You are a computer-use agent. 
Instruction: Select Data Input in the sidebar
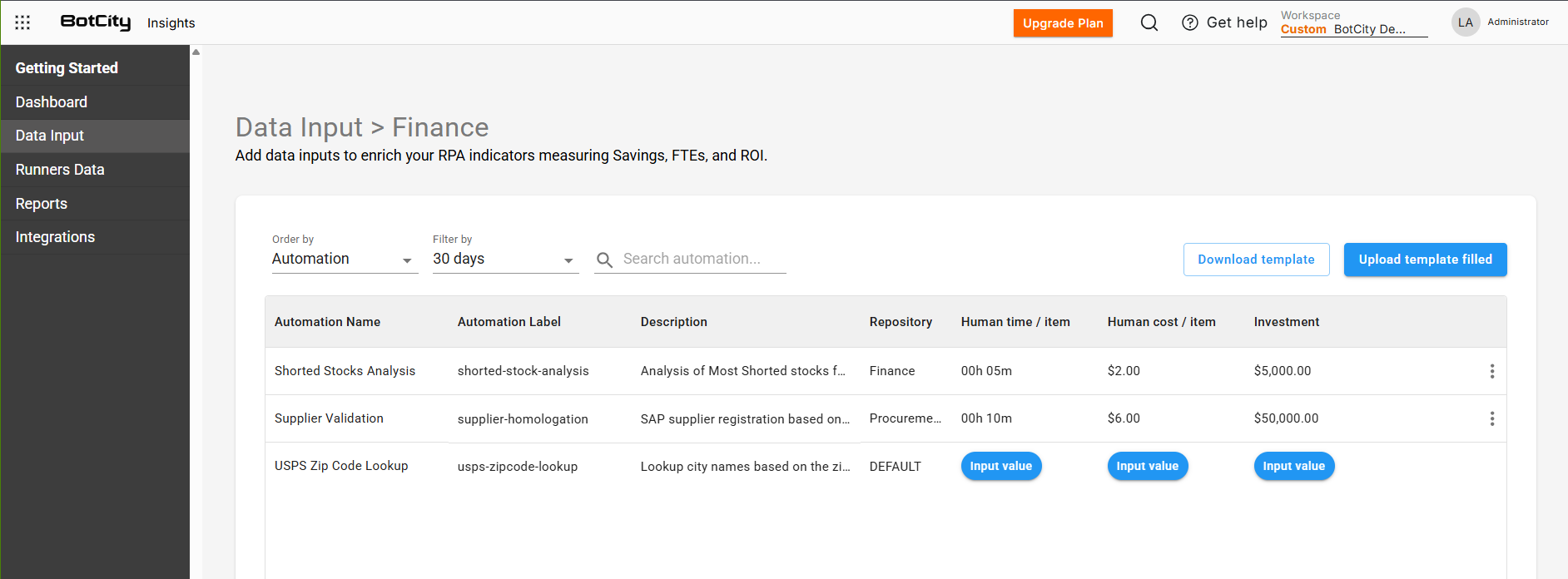pyautogui.click(x=95, y=136)
